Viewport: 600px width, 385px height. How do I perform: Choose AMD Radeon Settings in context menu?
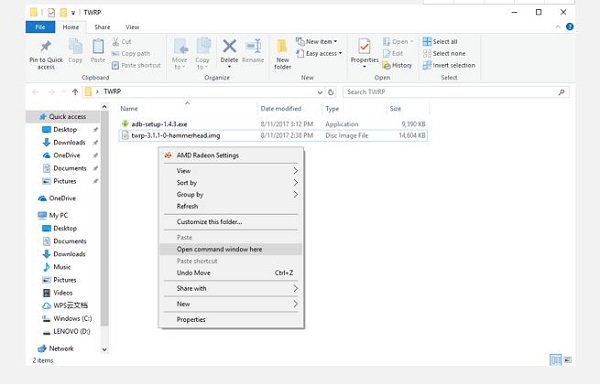click(231, 155)
